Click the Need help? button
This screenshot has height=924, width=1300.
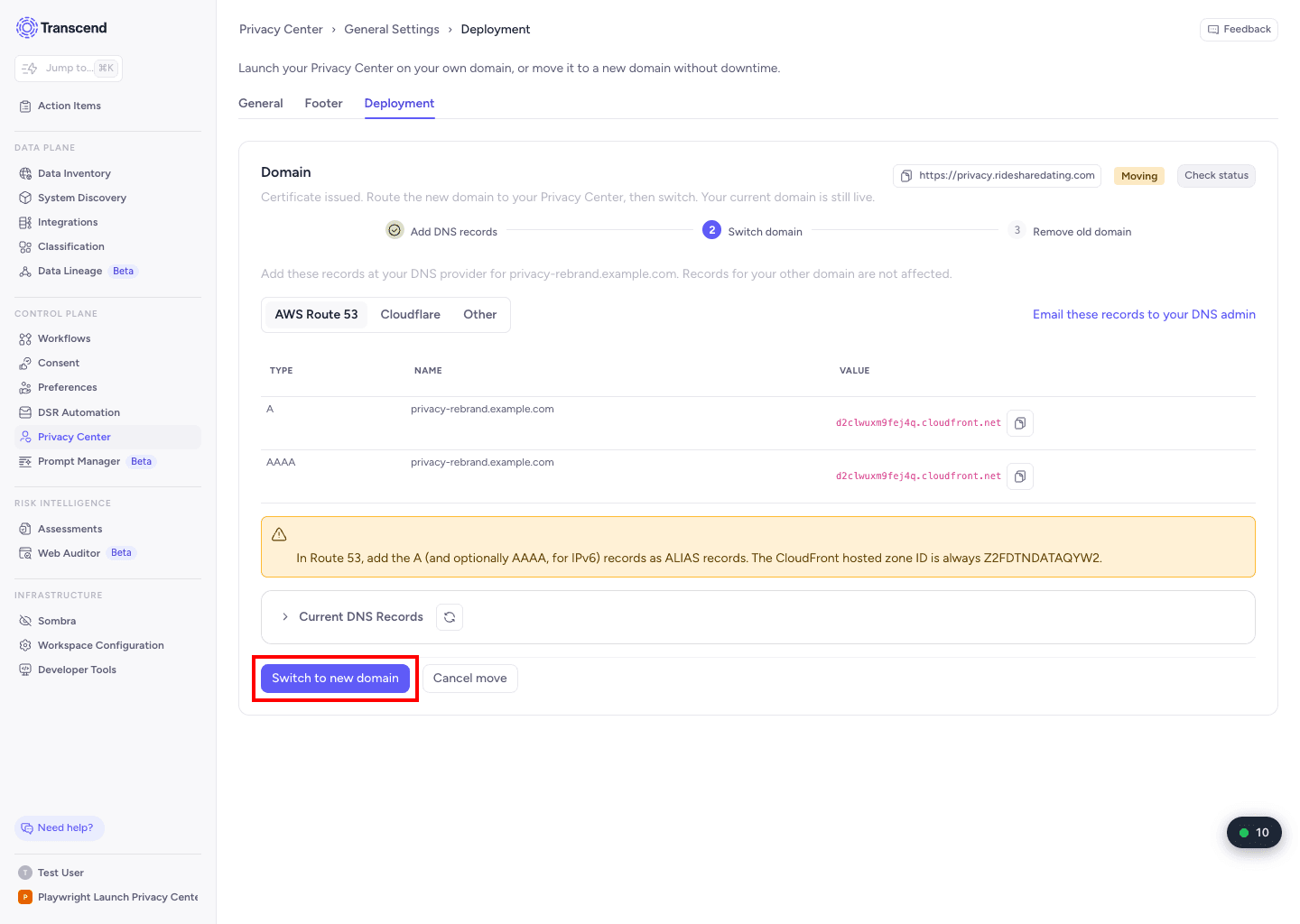click(x=60, y=828)
